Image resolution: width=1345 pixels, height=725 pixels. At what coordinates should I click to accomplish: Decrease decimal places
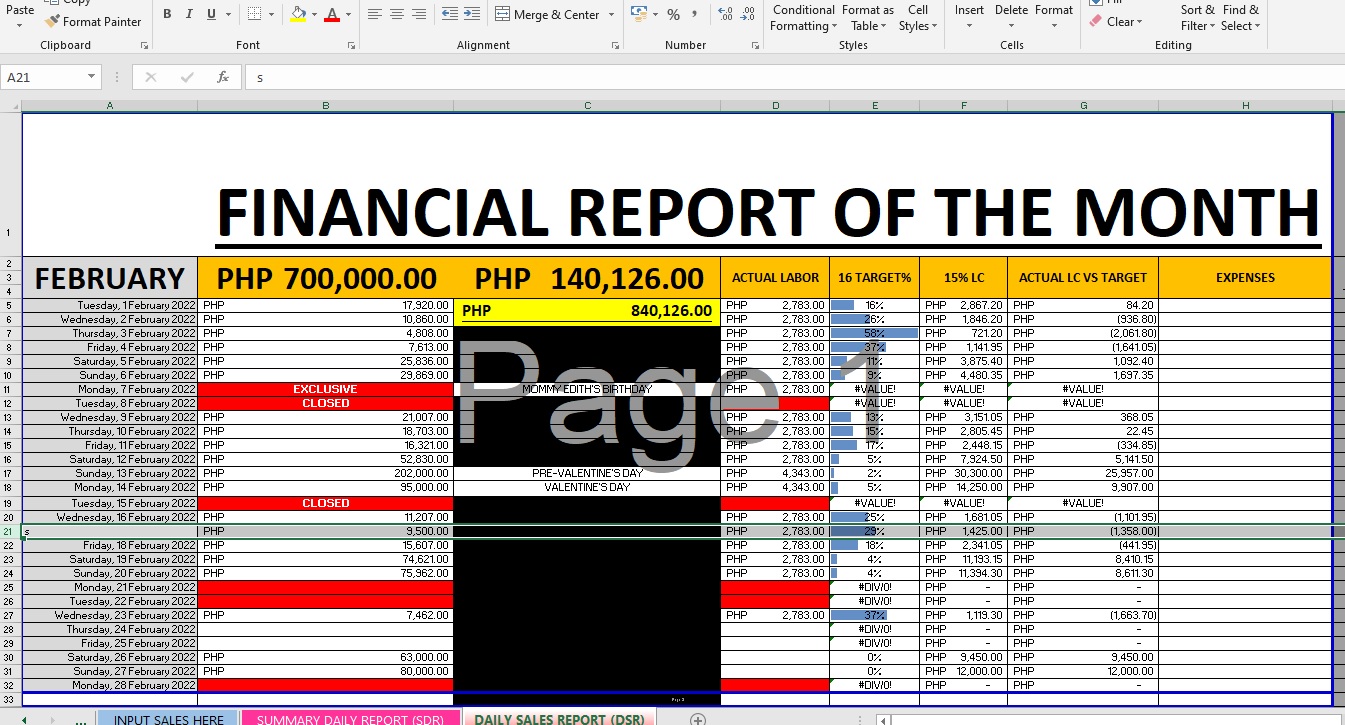point(748,14)
